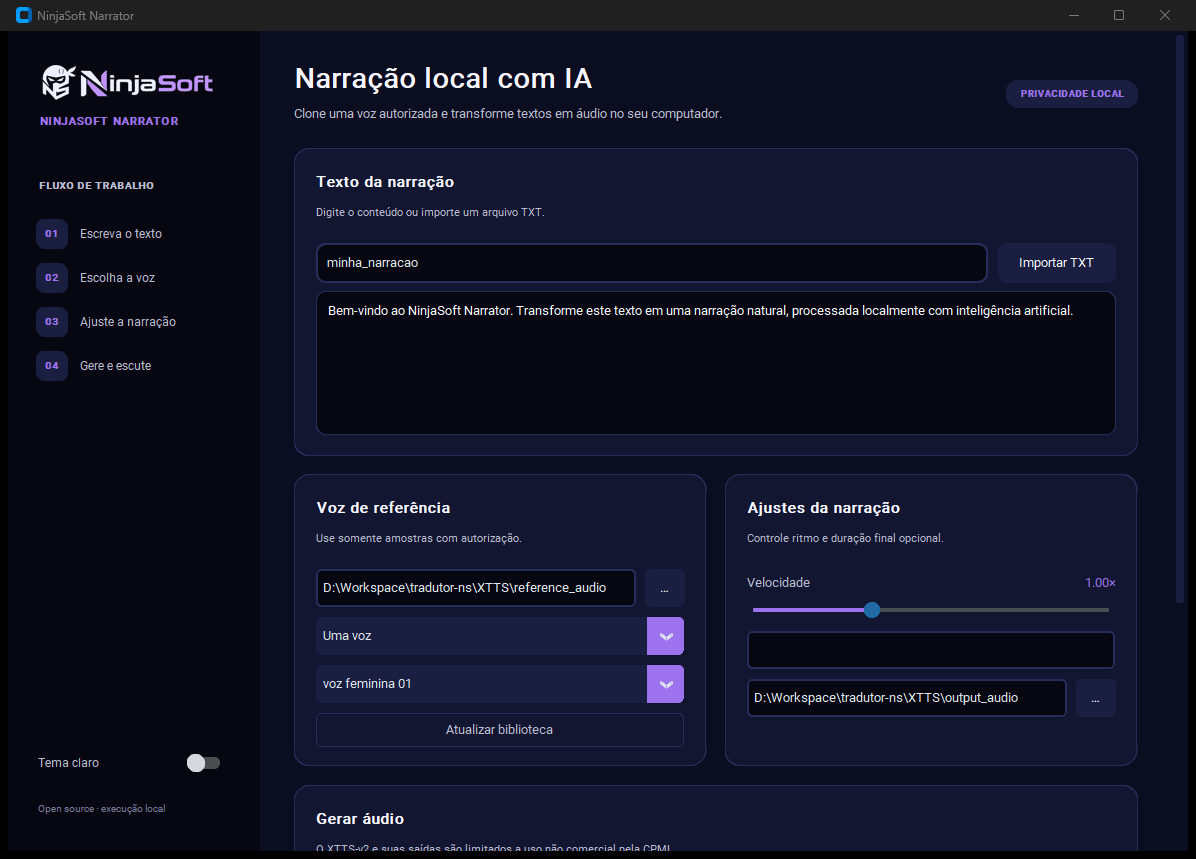Click Importar TXT button

[x=1056, y=263]
